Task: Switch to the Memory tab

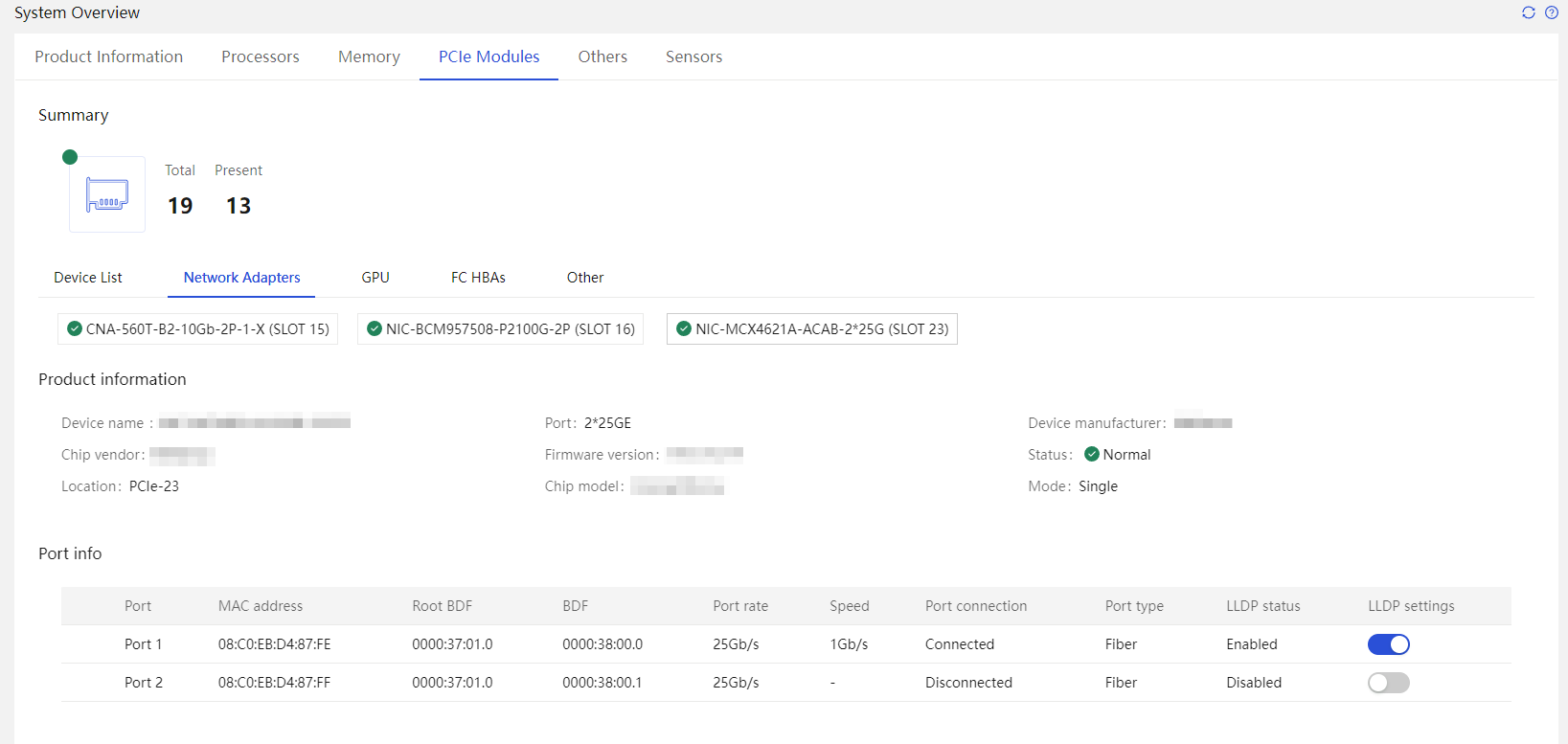Action: (369, 56)
